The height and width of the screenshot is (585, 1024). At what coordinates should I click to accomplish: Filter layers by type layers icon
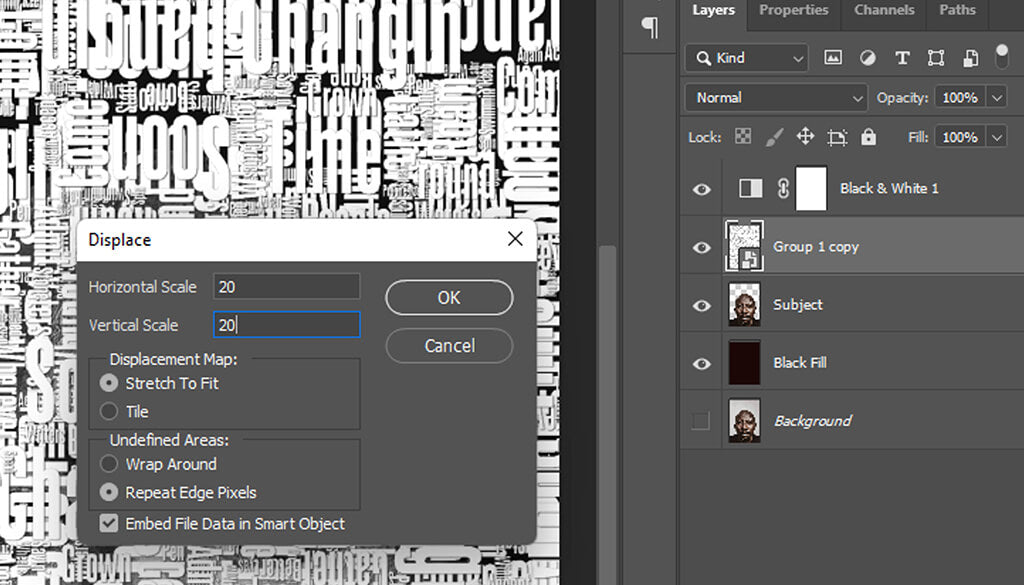click(902, 58)
